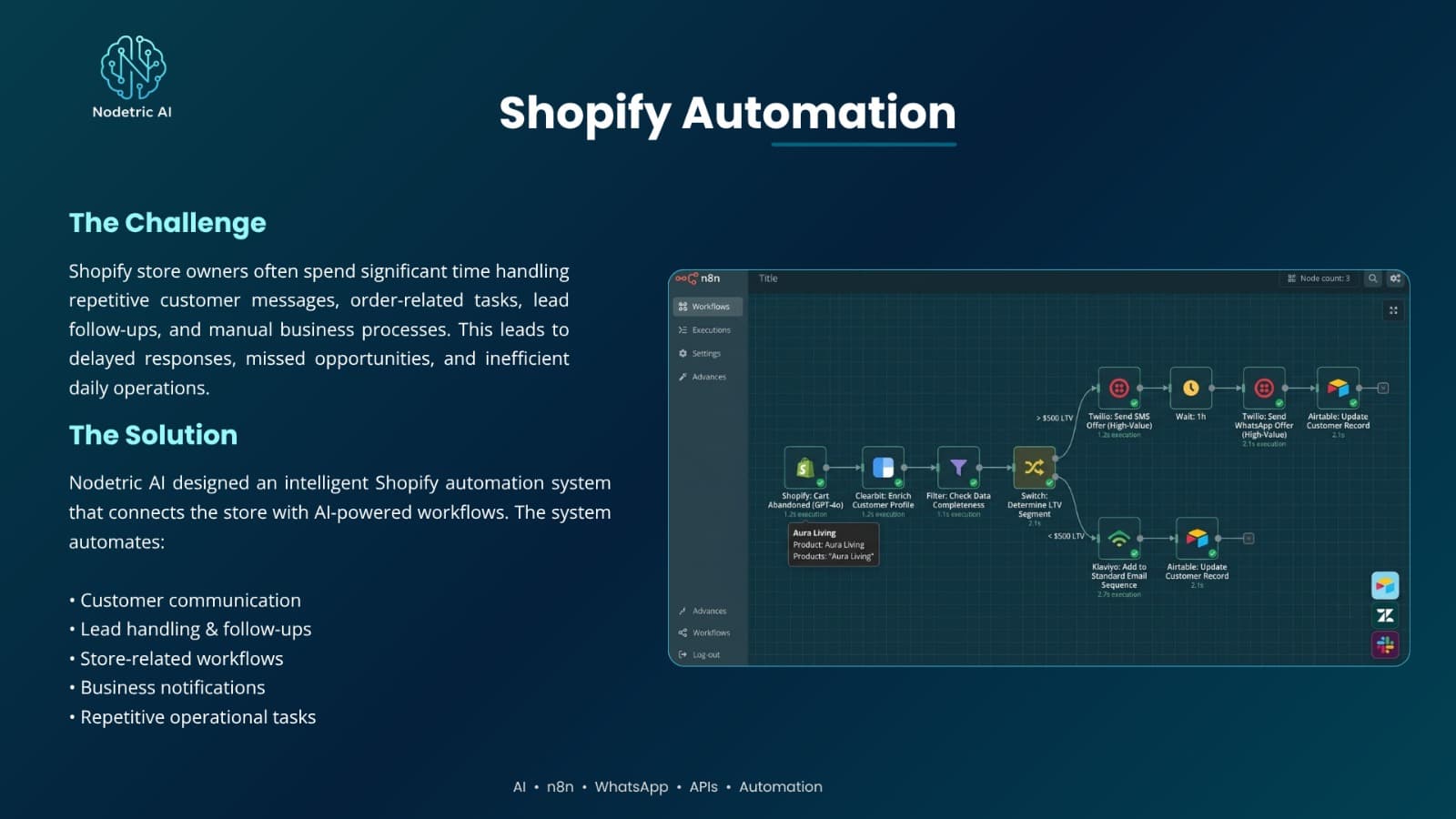Click "n8n" in the footer tag line

coord(560,787)
